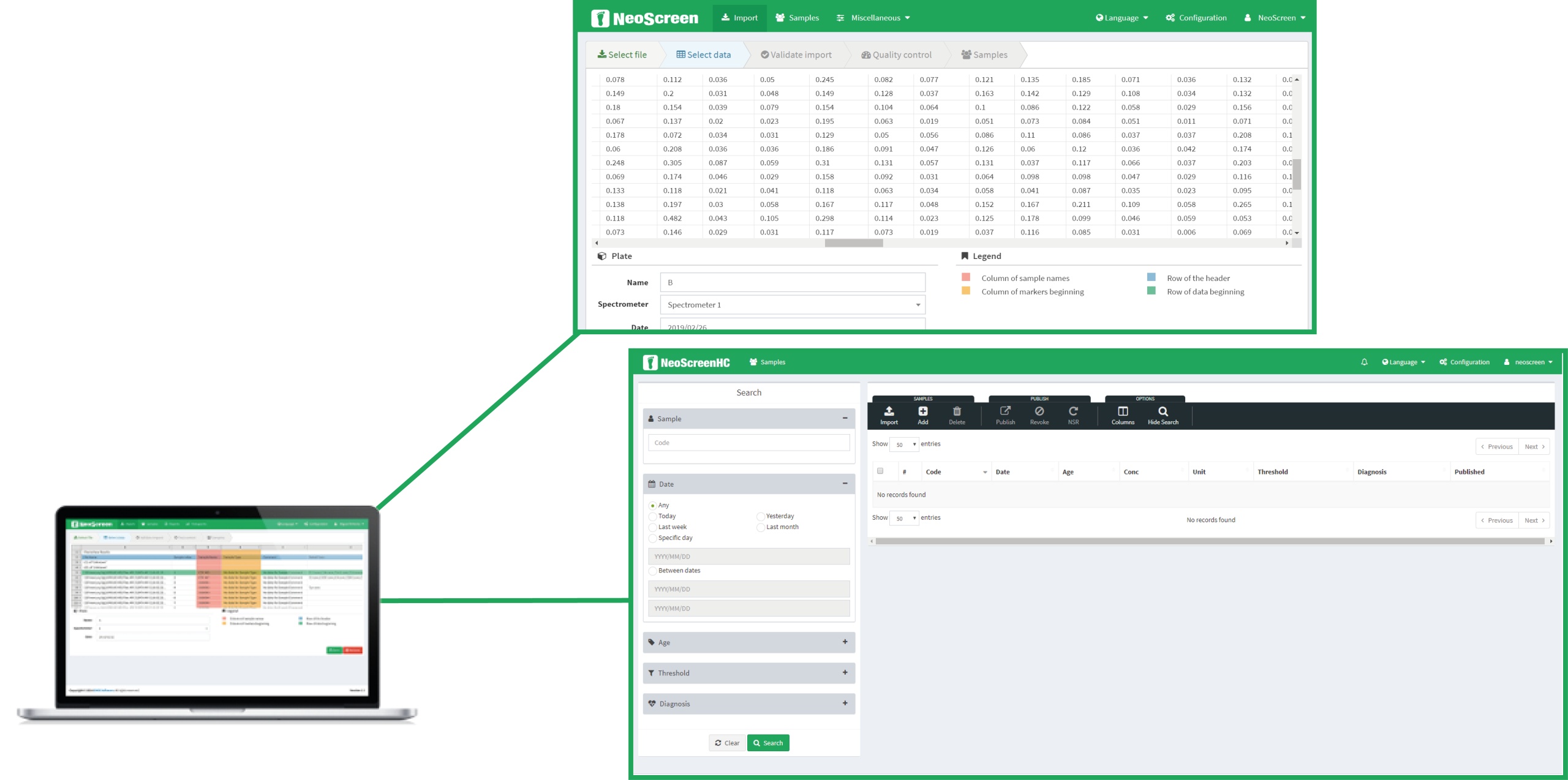Click the green Row of data beginning swatch

coord(1151,291)
